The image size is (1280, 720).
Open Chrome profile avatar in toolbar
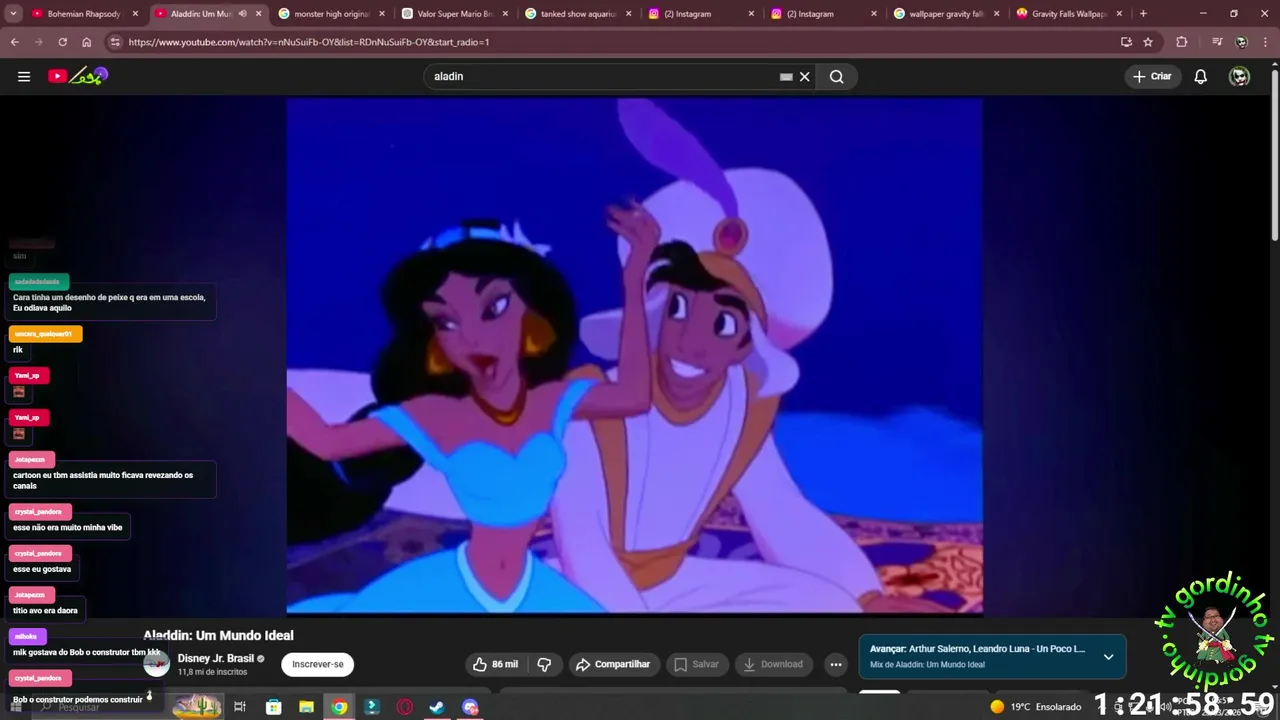point(1241,42)
